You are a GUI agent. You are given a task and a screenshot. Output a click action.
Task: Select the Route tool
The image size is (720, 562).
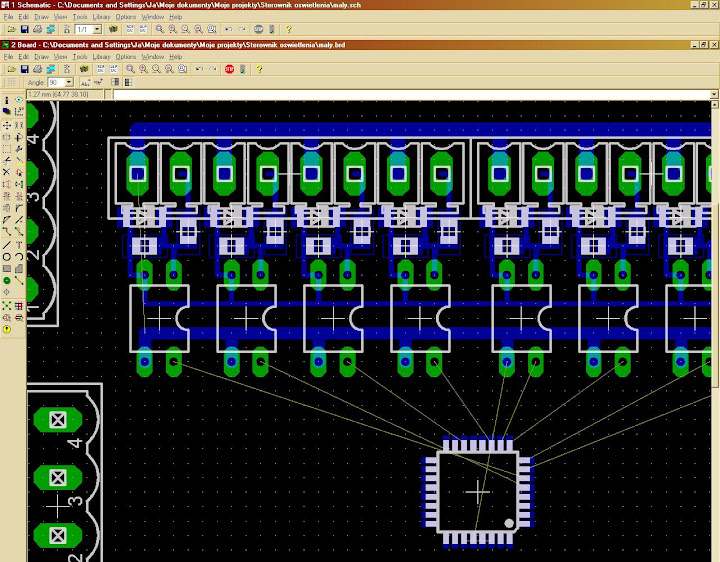(6, 232)
